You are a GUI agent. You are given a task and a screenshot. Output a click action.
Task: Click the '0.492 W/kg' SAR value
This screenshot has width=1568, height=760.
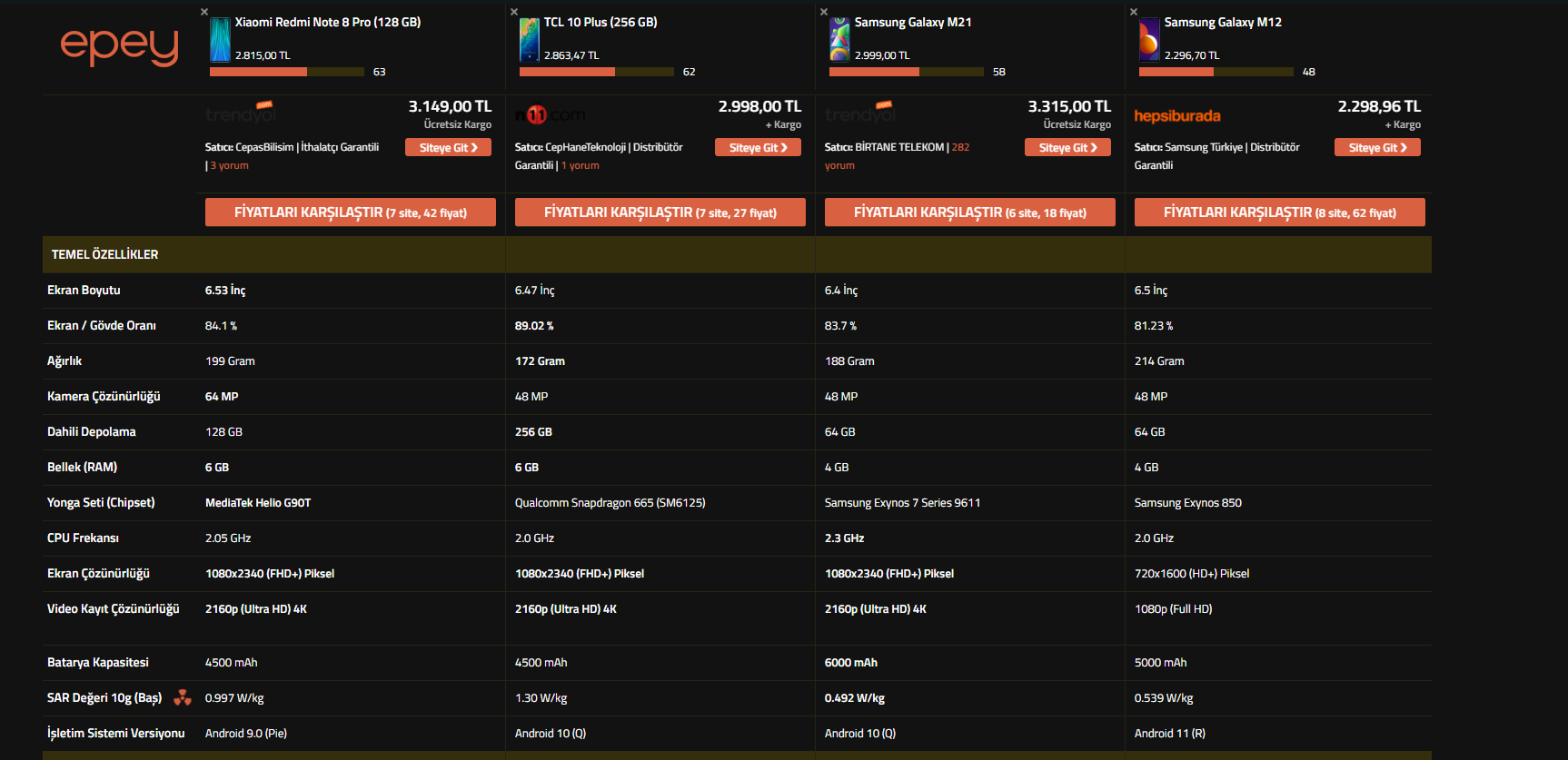point(855,697)
